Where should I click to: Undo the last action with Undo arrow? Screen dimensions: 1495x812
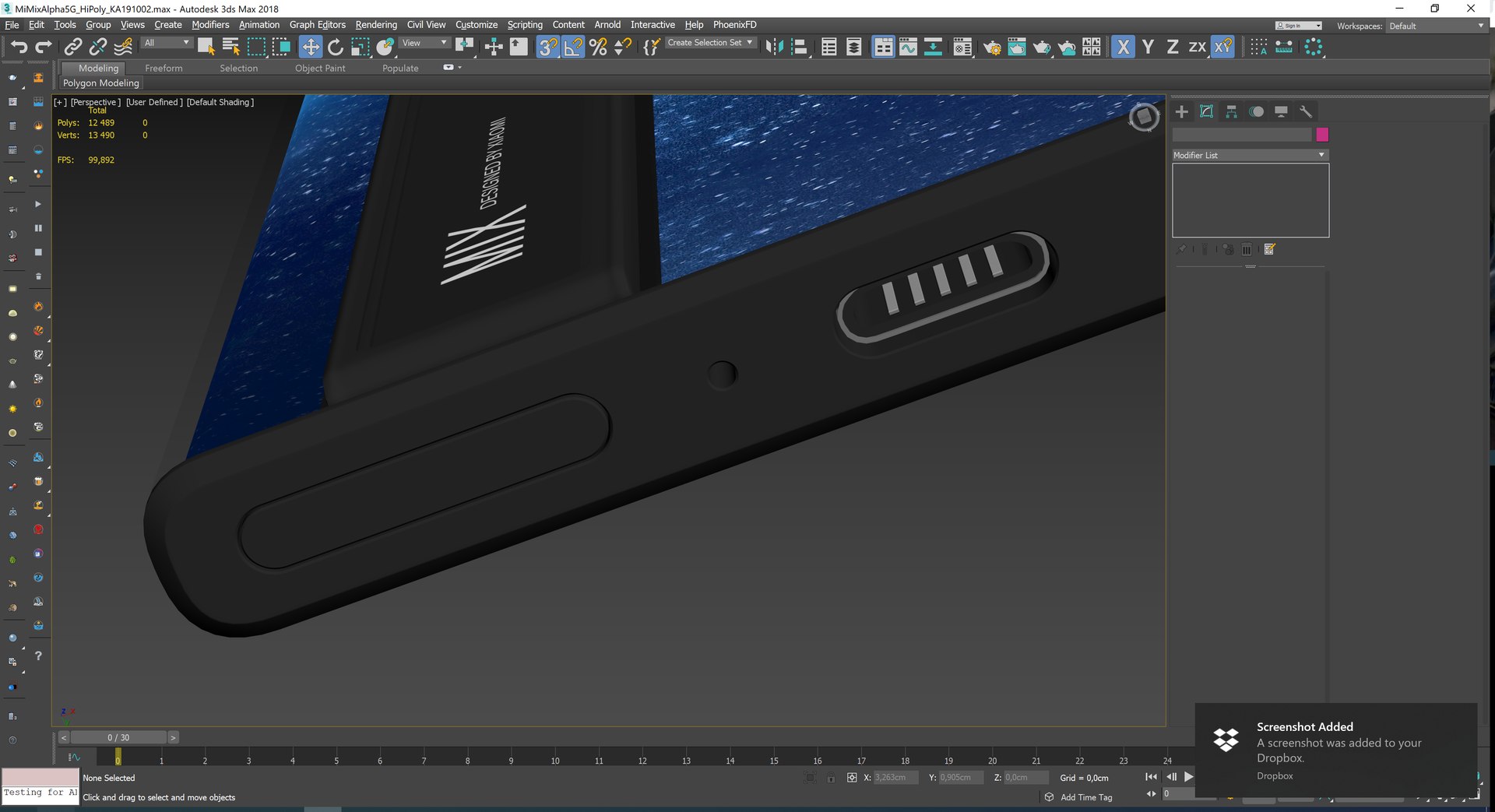[x=19, y=47]
